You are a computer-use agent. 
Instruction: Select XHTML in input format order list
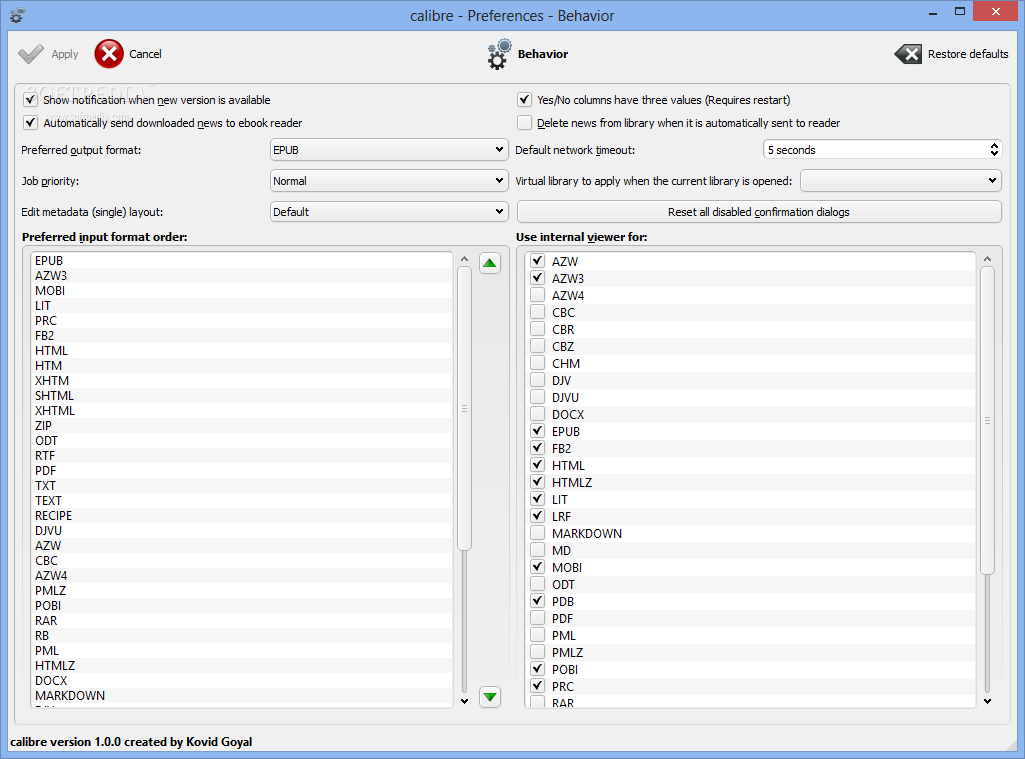(x=242, y=411)
